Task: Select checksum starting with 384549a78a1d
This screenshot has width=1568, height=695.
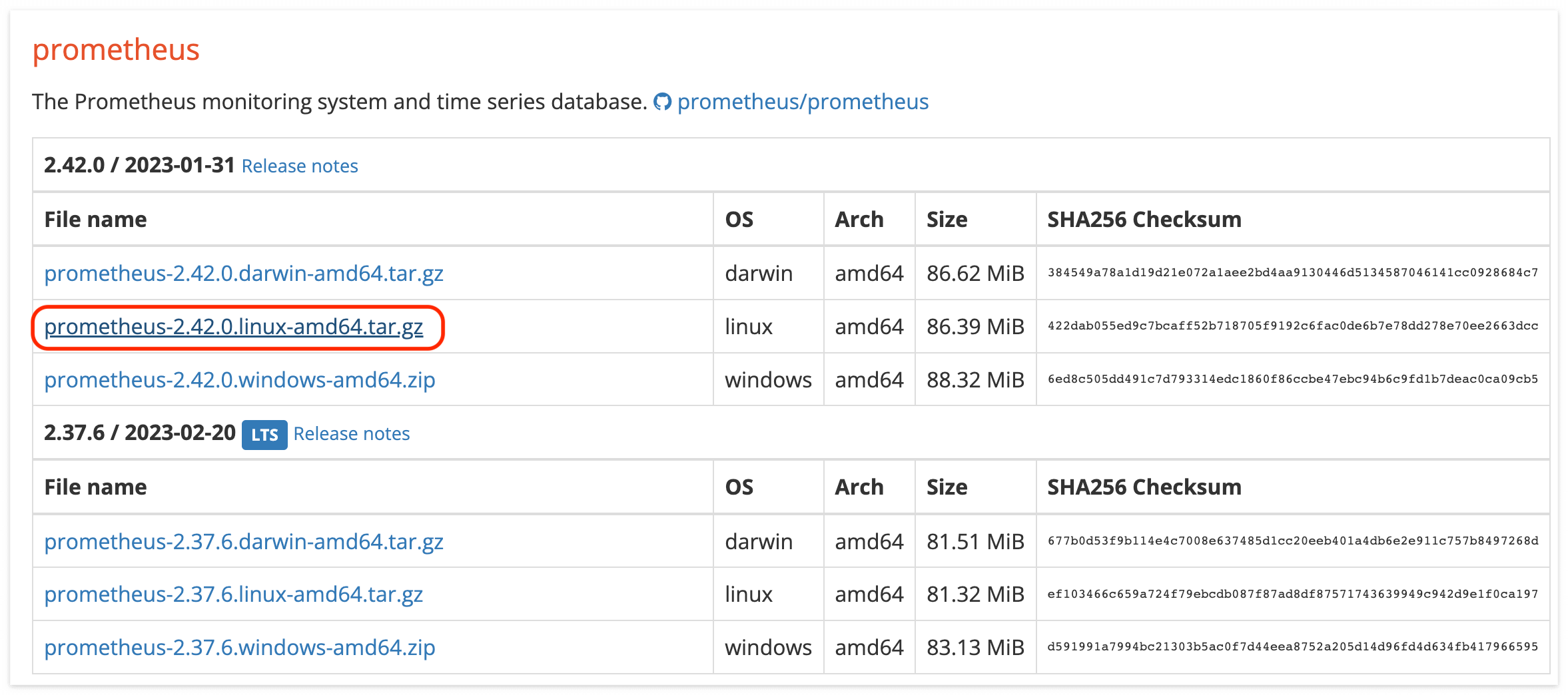Action: point(1293,273)
